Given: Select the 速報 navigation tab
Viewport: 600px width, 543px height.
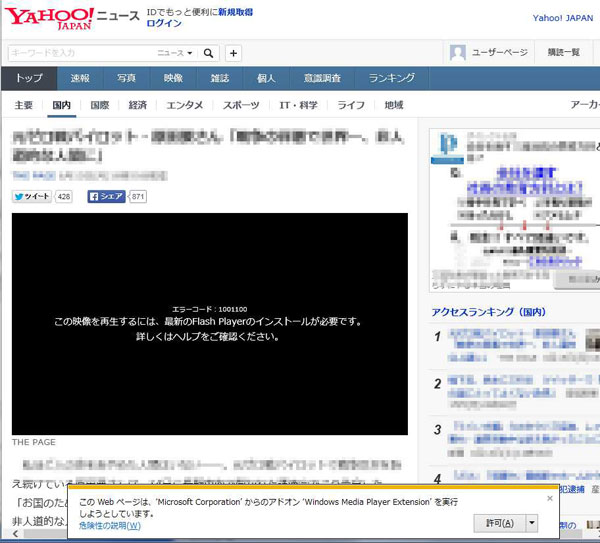Looking at the screenshot, I should (x=80, y=78).
